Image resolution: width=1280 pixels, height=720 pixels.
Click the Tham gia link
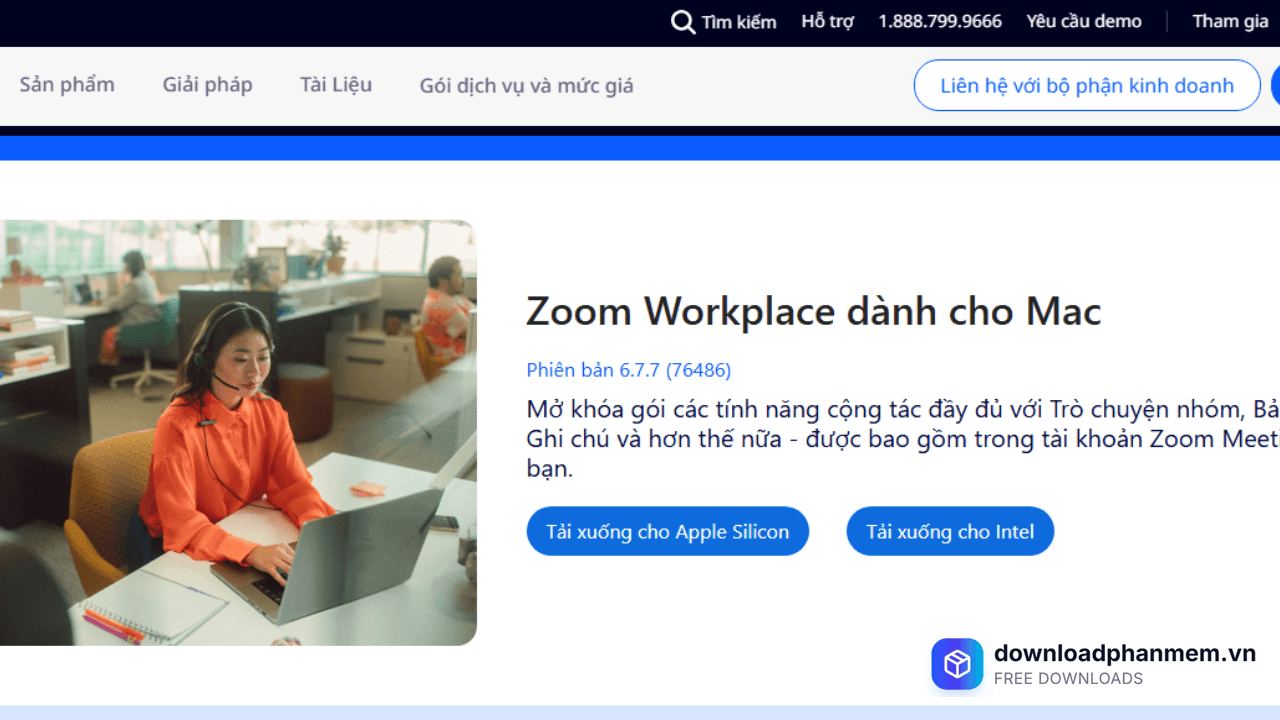(x=1230, y=22)
